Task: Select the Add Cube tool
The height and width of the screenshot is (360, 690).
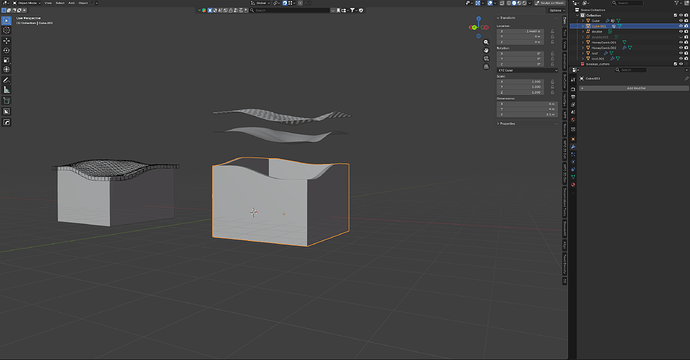Action: [x=6, y=101]
